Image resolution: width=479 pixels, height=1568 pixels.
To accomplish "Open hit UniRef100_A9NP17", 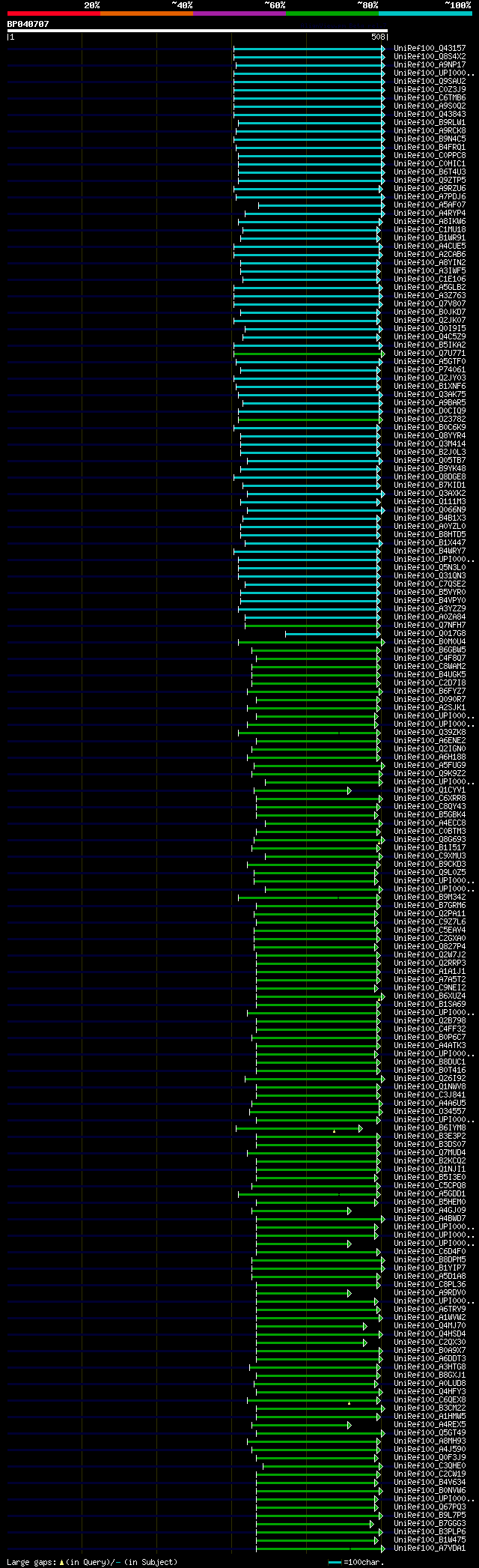I will pos(430,64).
